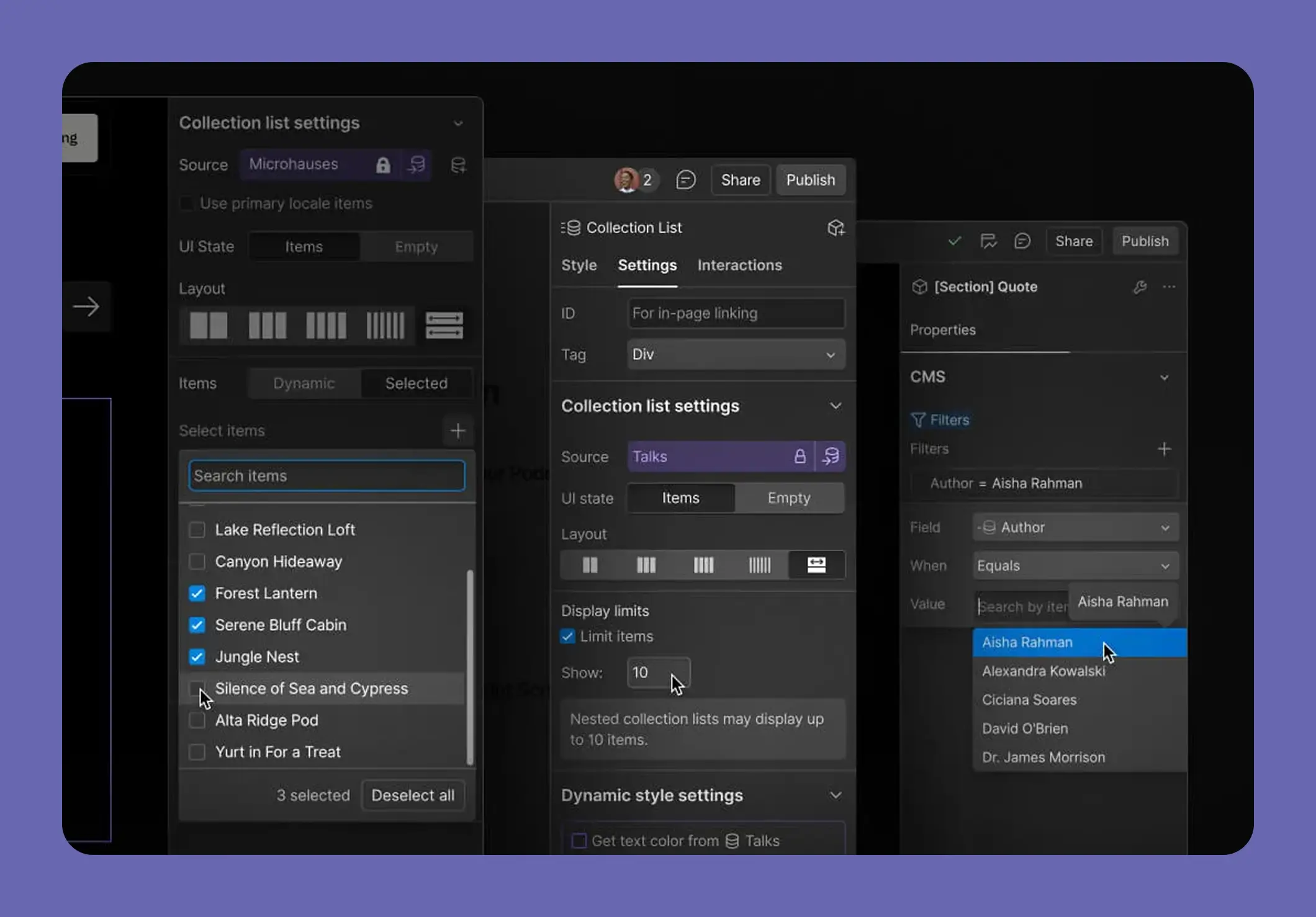The height and width of the screenshot is (917, 1316).
Task: Toggle the Limit items checkbox
Action: click(567, 637)
